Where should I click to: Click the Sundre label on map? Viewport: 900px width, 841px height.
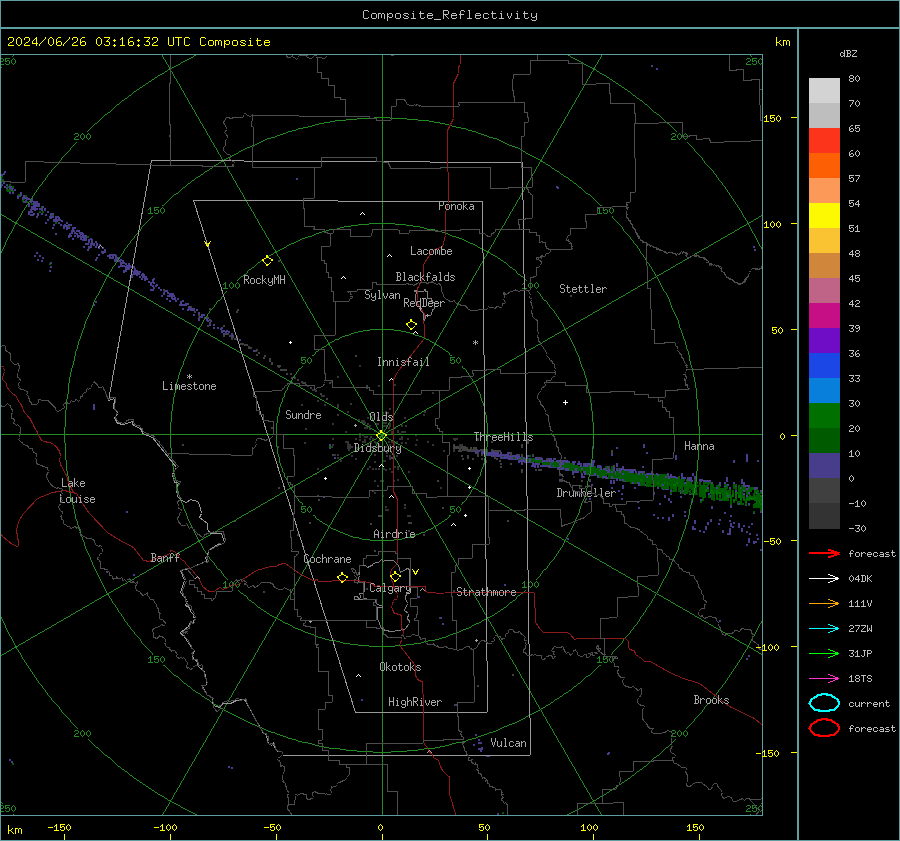pos(303,414)
